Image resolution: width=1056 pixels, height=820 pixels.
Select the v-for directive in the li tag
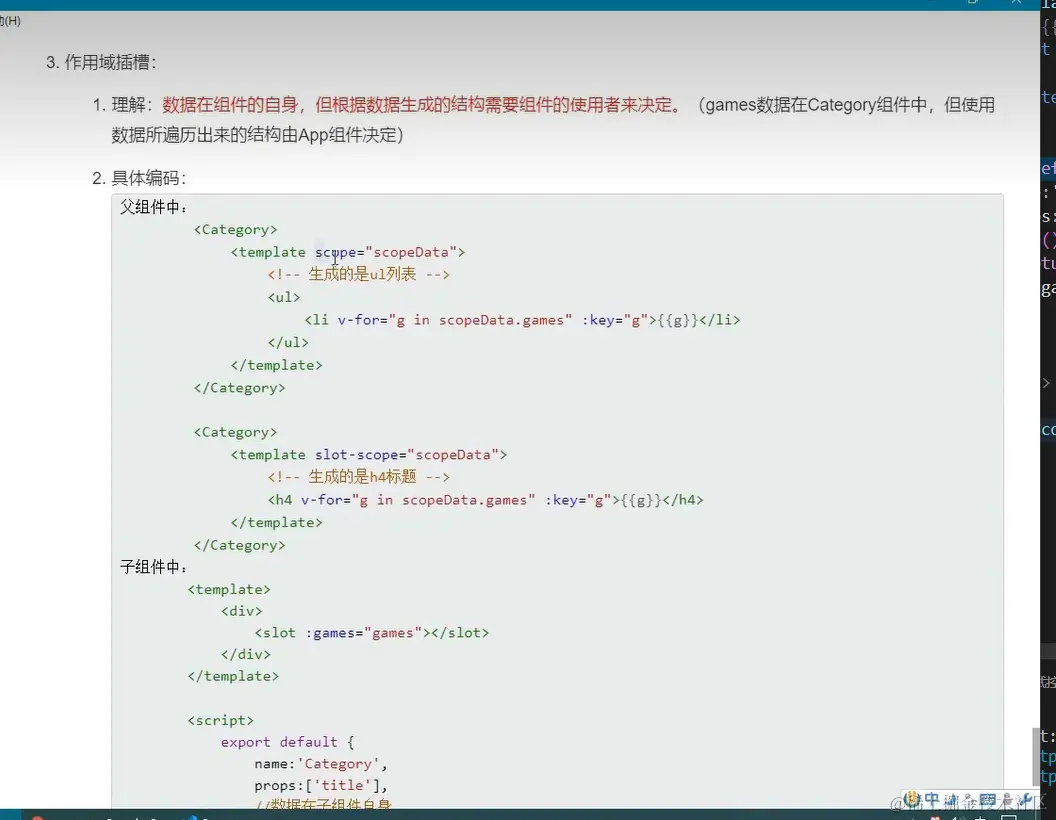(x=350, y=319)
